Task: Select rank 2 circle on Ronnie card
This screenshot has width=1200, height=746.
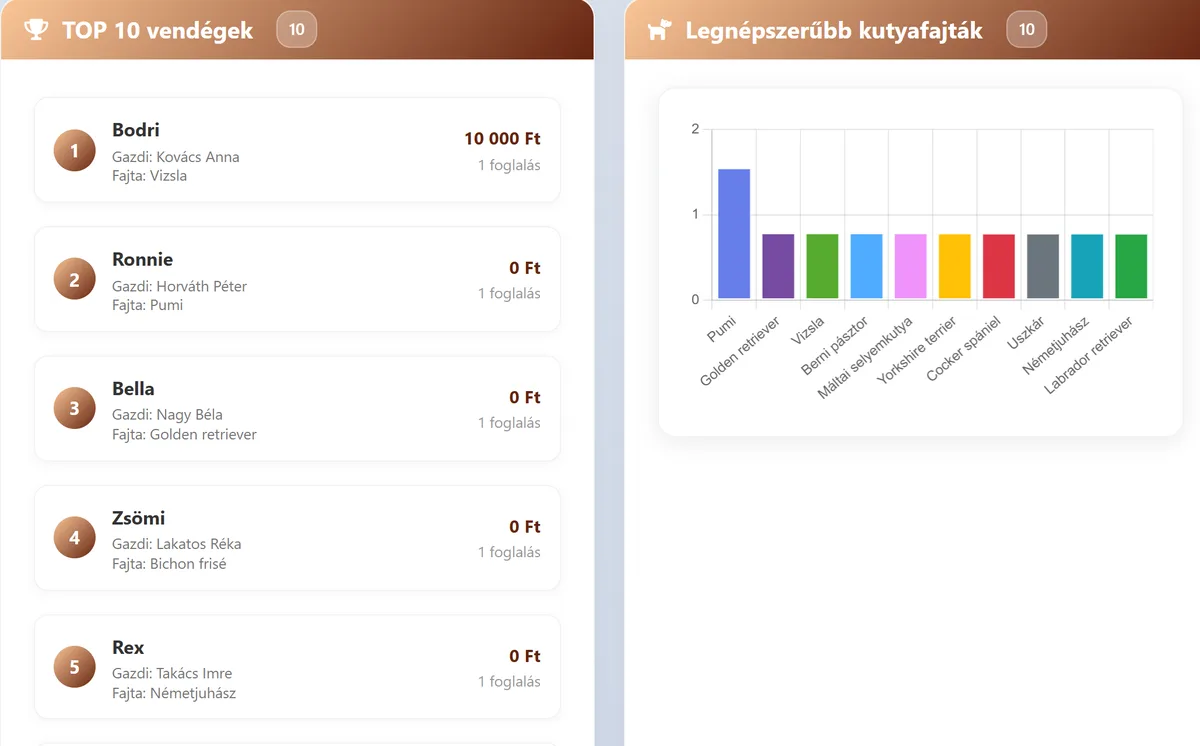Action: (x=74, y=280)
